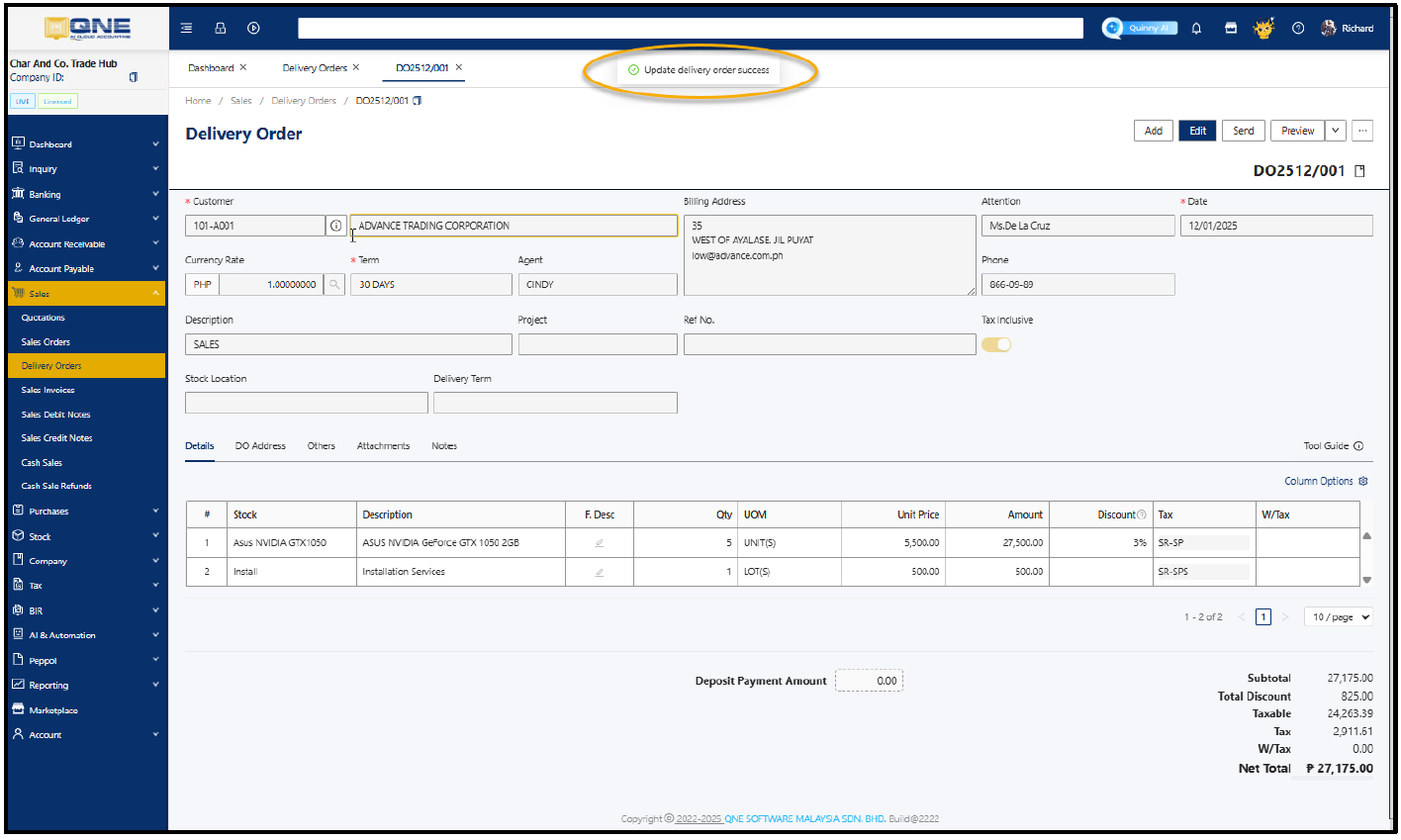1401x840 pixels.
Task: Open Sales Invoices in sidebar
Action: (x=47, y=390)
